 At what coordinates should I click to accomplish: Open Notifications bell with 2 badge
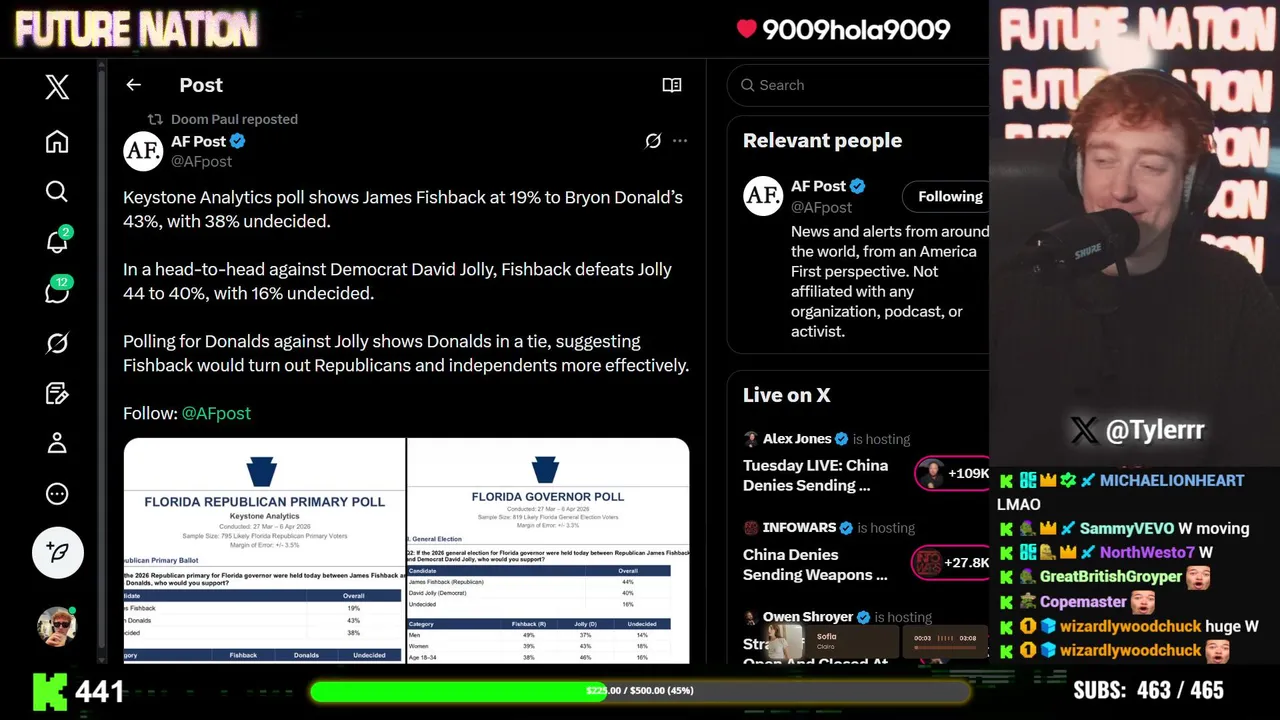(57, 241)
